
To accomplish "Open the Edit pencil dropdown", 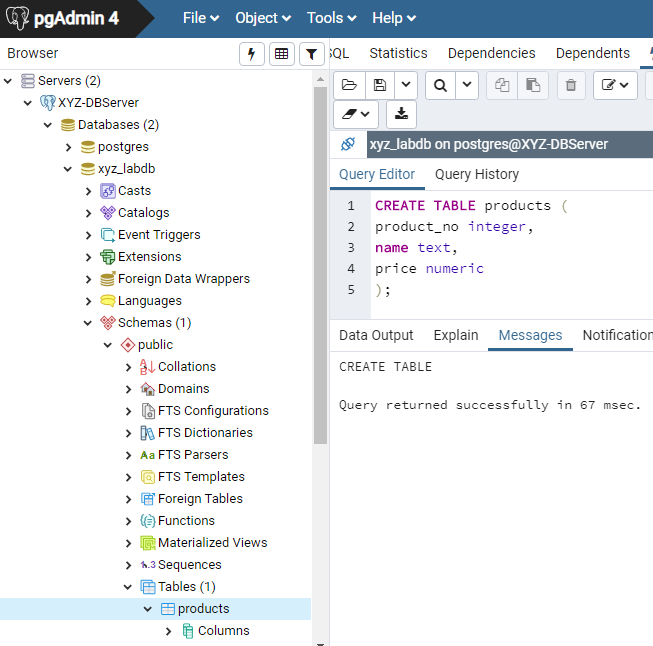I will tap(615, 85).
